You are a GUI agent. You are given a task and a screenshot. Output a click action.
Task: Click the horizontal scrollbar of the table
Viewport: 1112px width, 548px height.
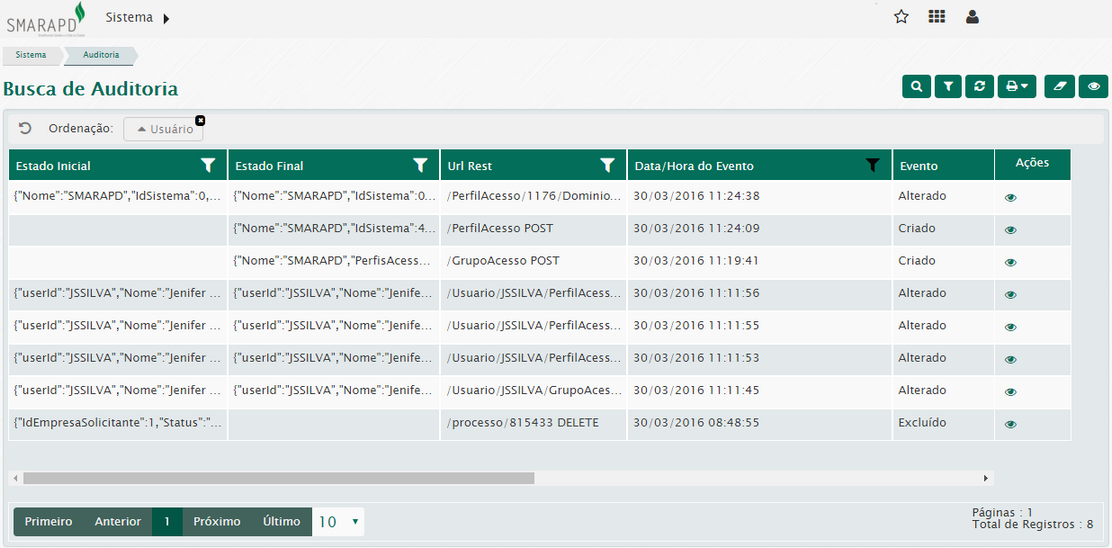[x=280, y=478]
